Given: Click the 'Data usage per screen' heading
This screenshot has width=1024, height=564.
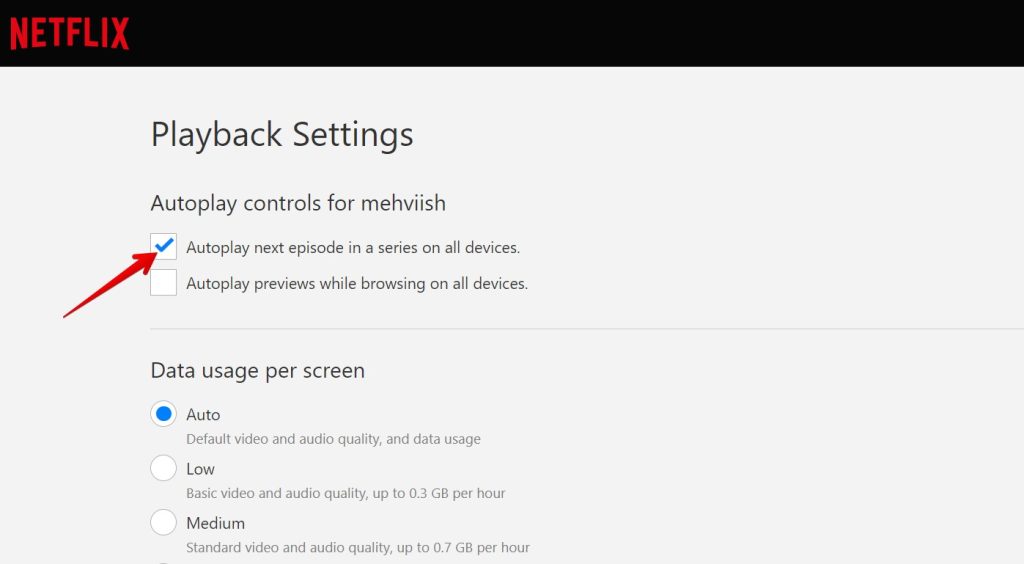Looking at the screenshot, I should pos(257,371).
